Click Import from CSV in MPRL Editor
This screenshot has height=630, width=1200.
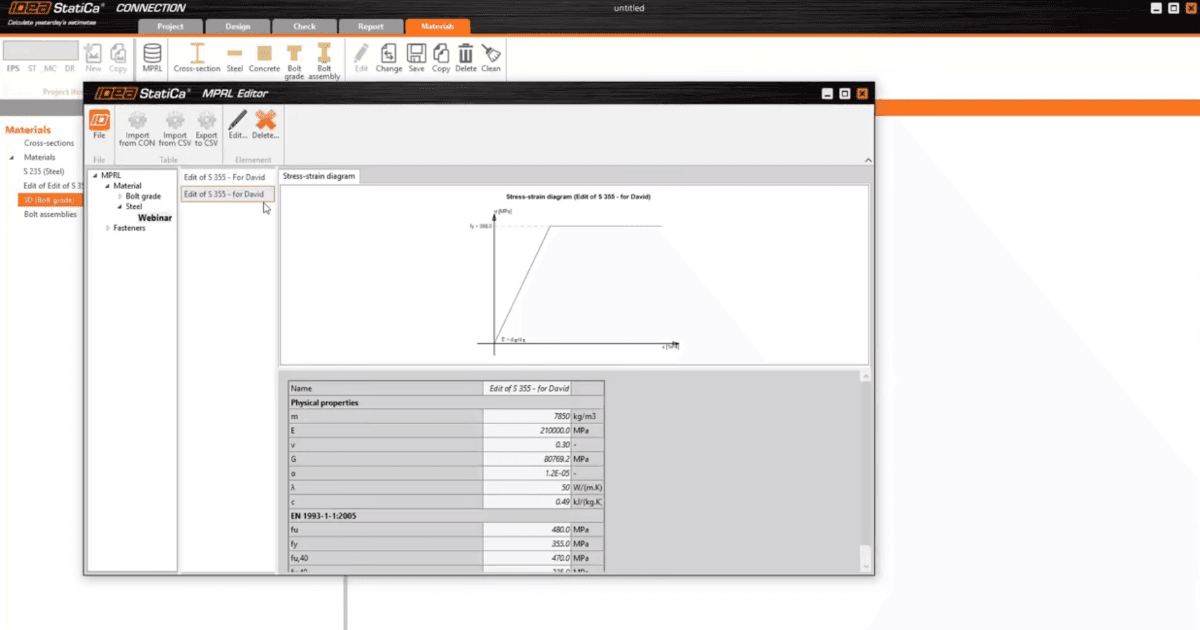point(174,128)
